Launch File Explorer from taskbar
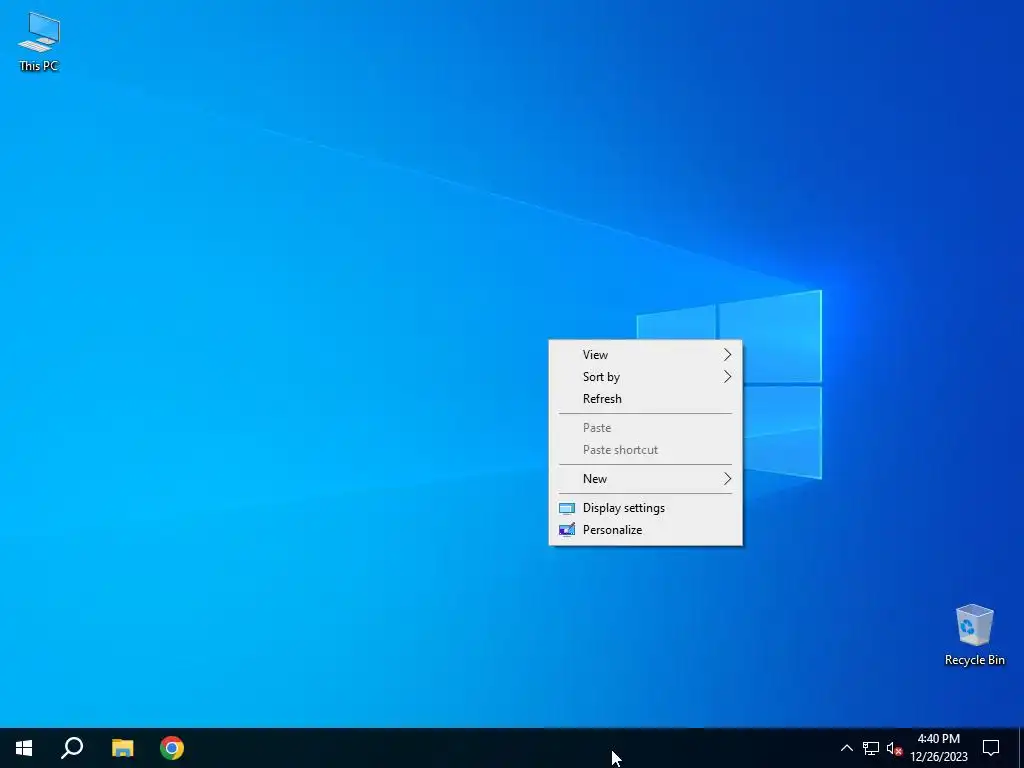The image size is (1024, 768). coord(122,748)
